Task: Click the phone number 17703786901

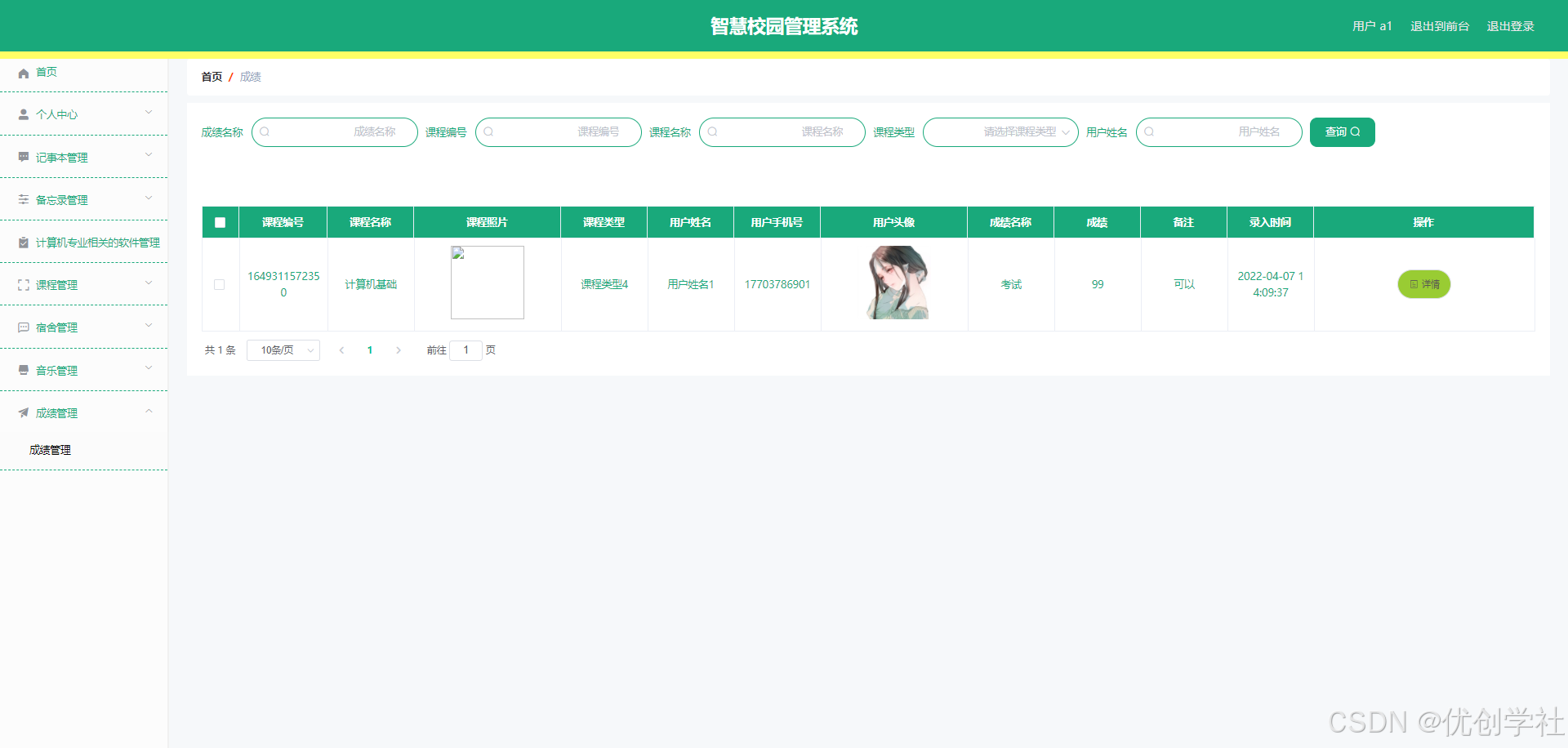Action: (x=777, y=284)
